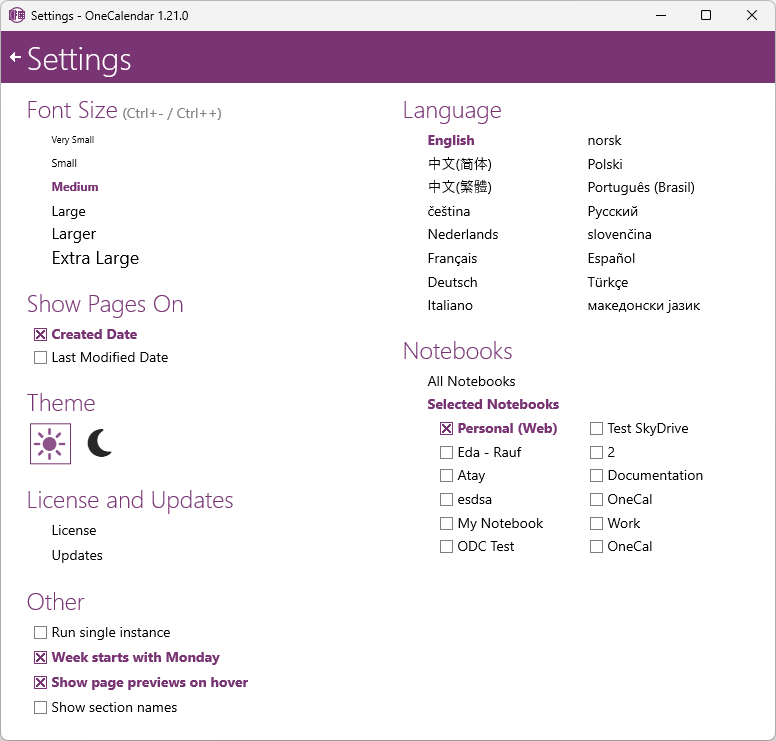Check the notebook named 2

pyautogui.click(x=596, y=452)
